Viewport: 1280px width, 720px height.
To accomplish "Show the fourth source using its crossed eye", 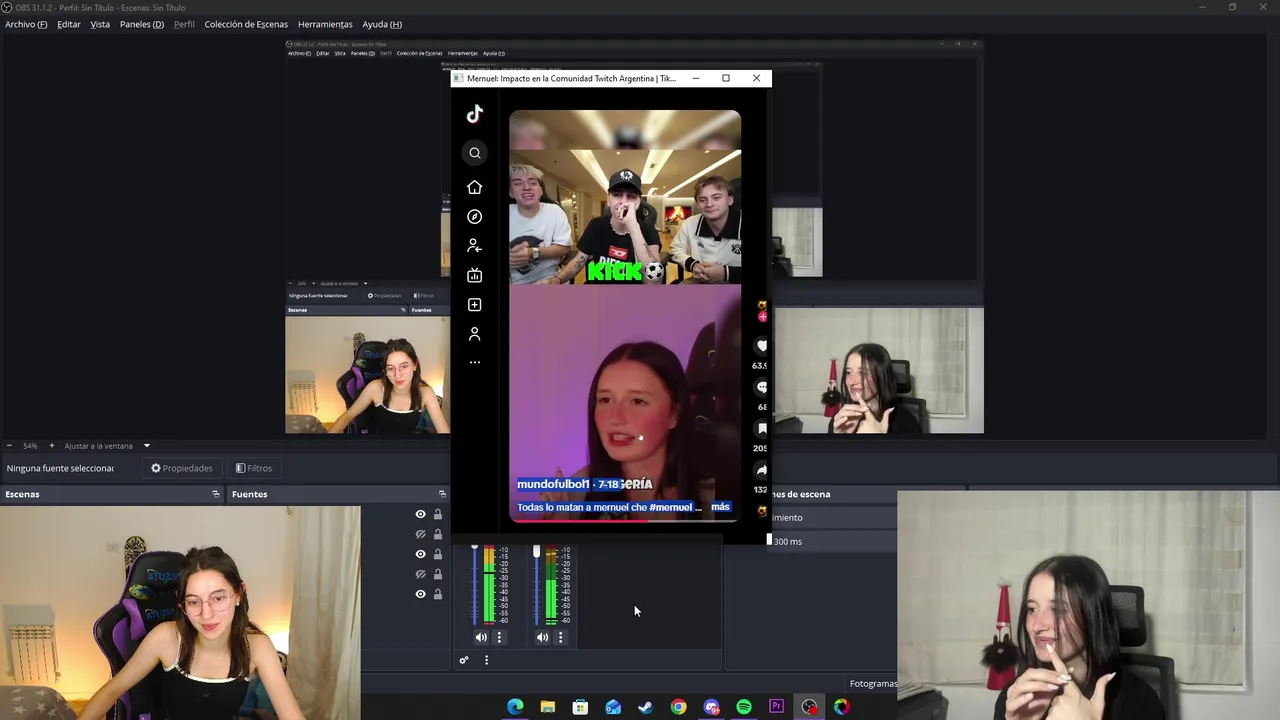I will pyautogui.click(x=421, y=574).
